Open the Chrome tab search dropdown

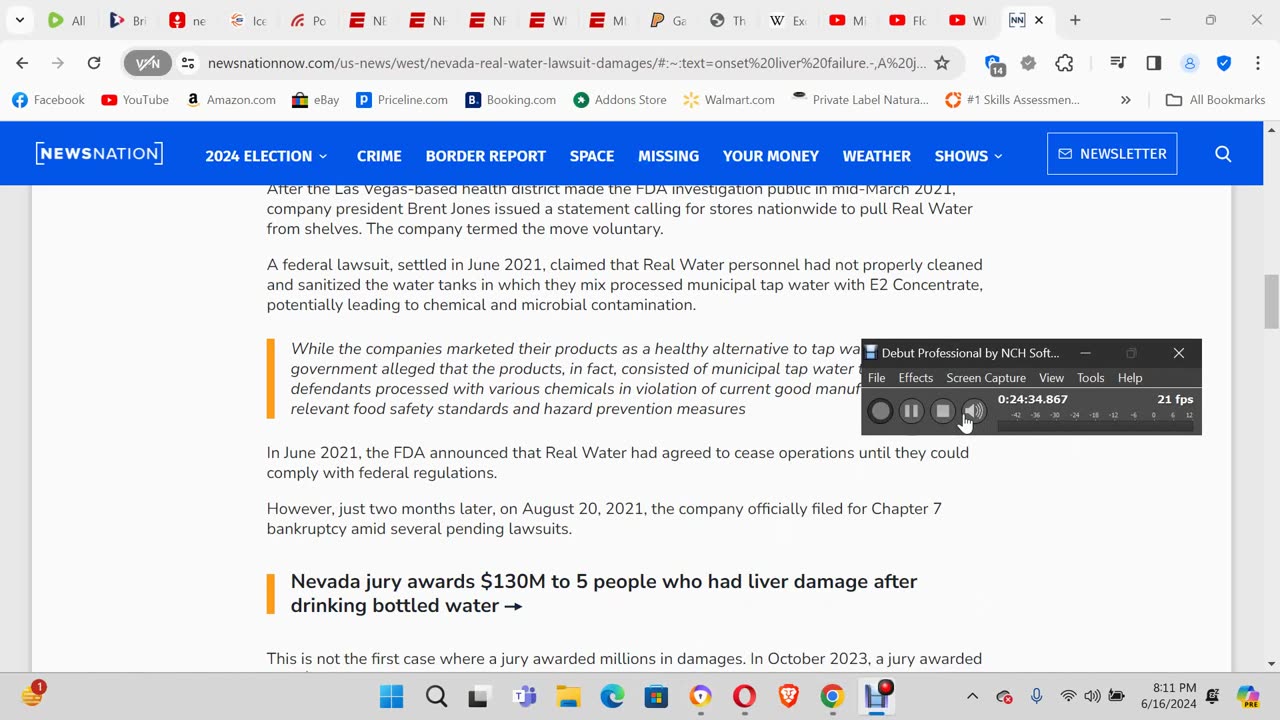tap(19, 20)
